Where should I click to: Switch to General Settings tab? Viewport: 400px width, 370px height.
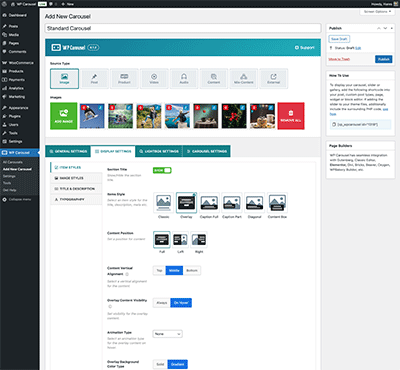point(68,151)
